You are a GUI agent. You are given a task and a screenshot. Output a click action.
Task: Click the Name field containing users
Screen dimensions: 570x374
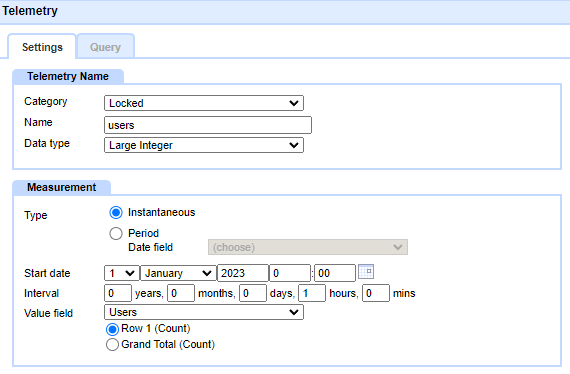tap(208, 125)
